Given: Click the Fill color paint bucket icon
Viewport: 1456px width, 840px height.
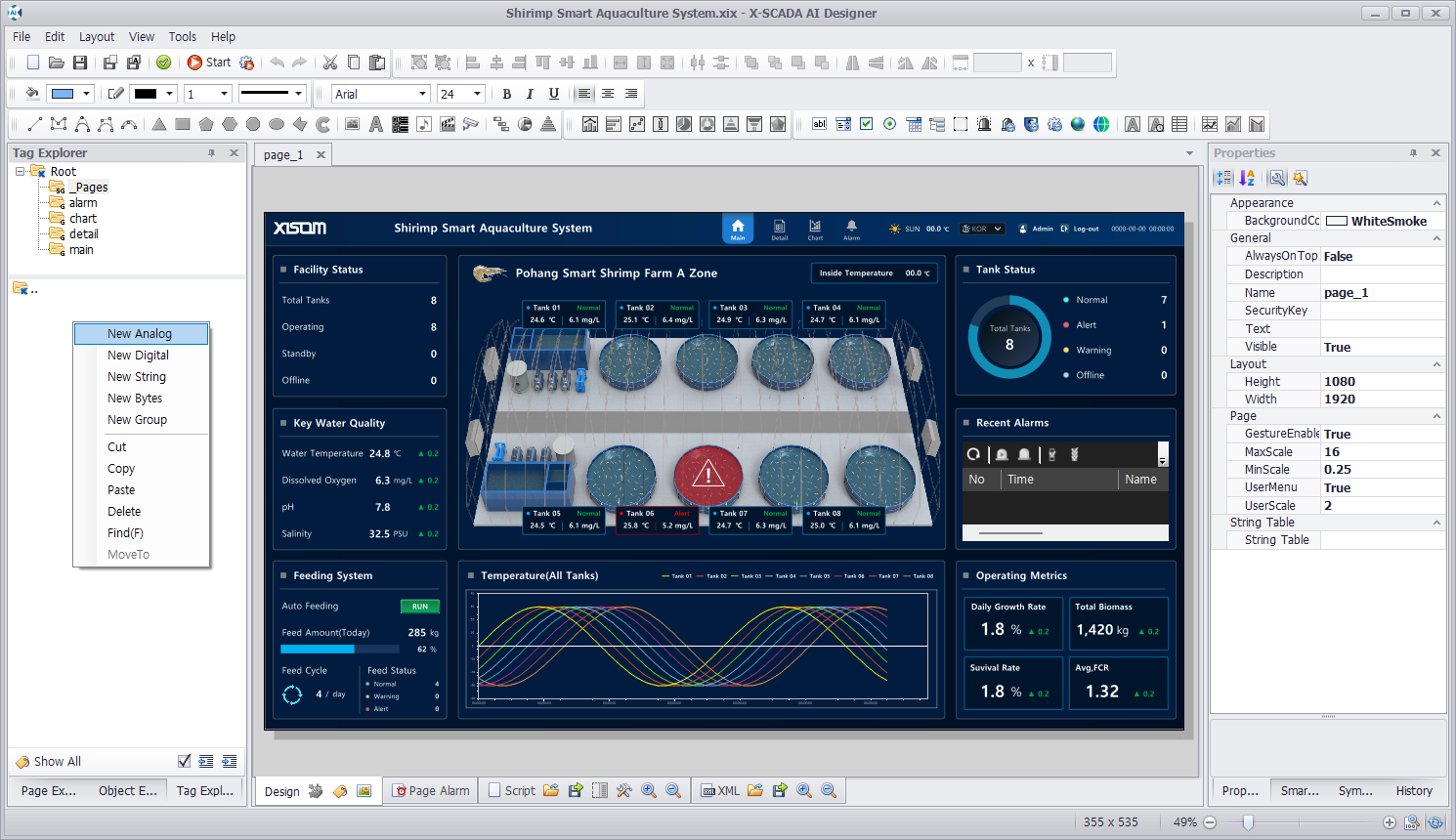Looking at the screenshot, I should (32, 94).
